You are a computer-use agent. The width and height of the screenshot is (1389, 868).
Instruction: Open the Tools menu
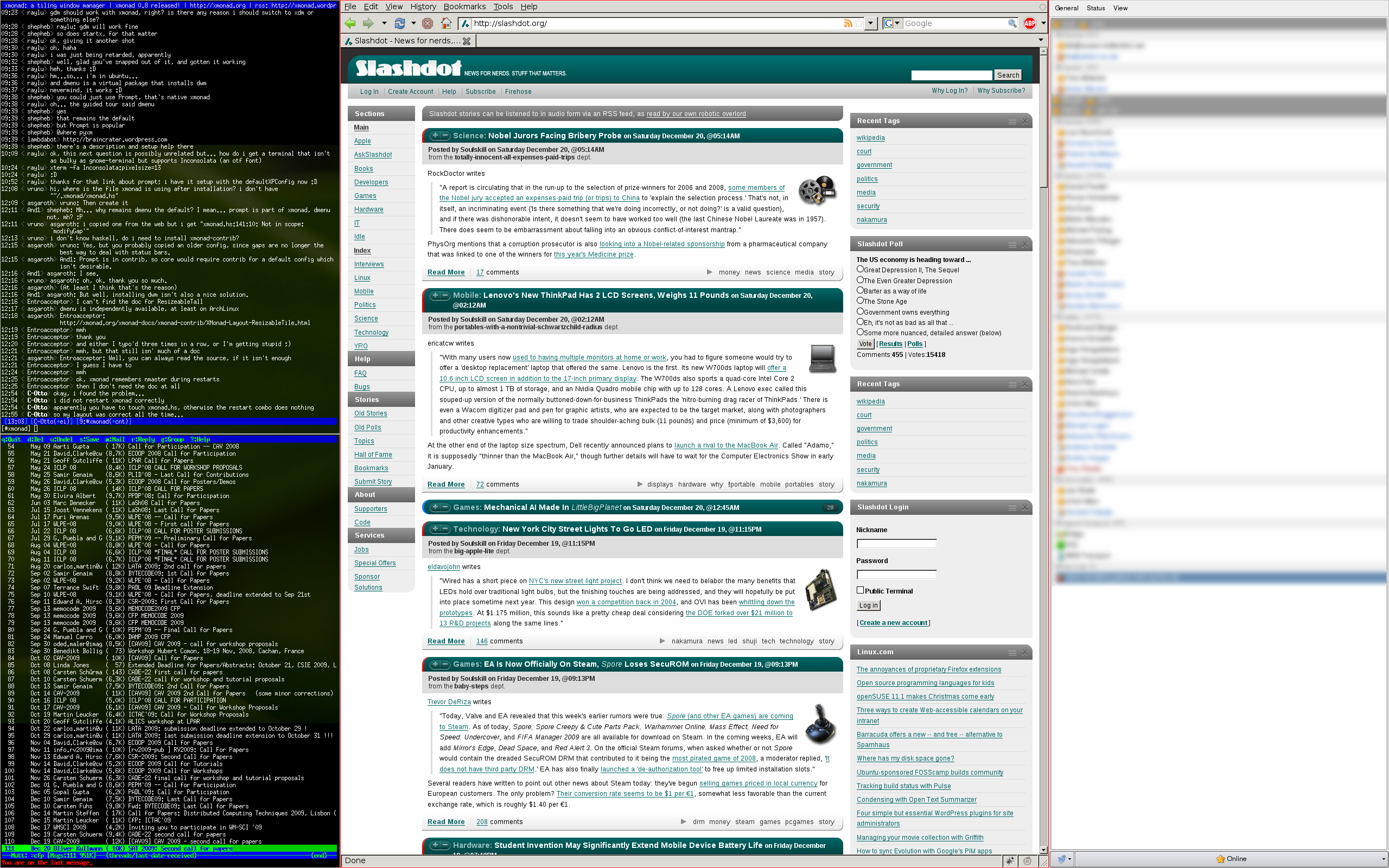[x=503, y=7]
